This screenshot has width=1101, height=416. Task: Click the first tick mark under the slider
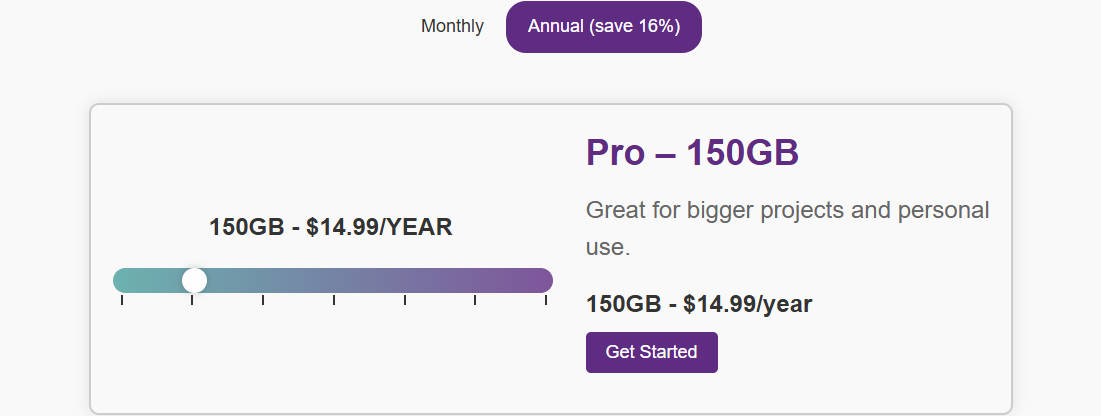(x=122, y=300)
